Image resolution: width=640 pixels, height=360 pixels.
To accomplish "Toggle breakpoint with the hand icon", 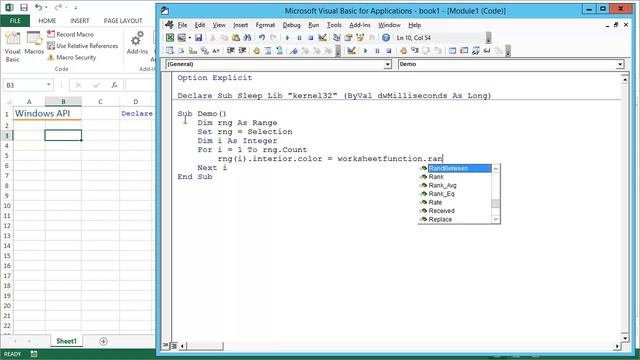I will pos(256,51).
